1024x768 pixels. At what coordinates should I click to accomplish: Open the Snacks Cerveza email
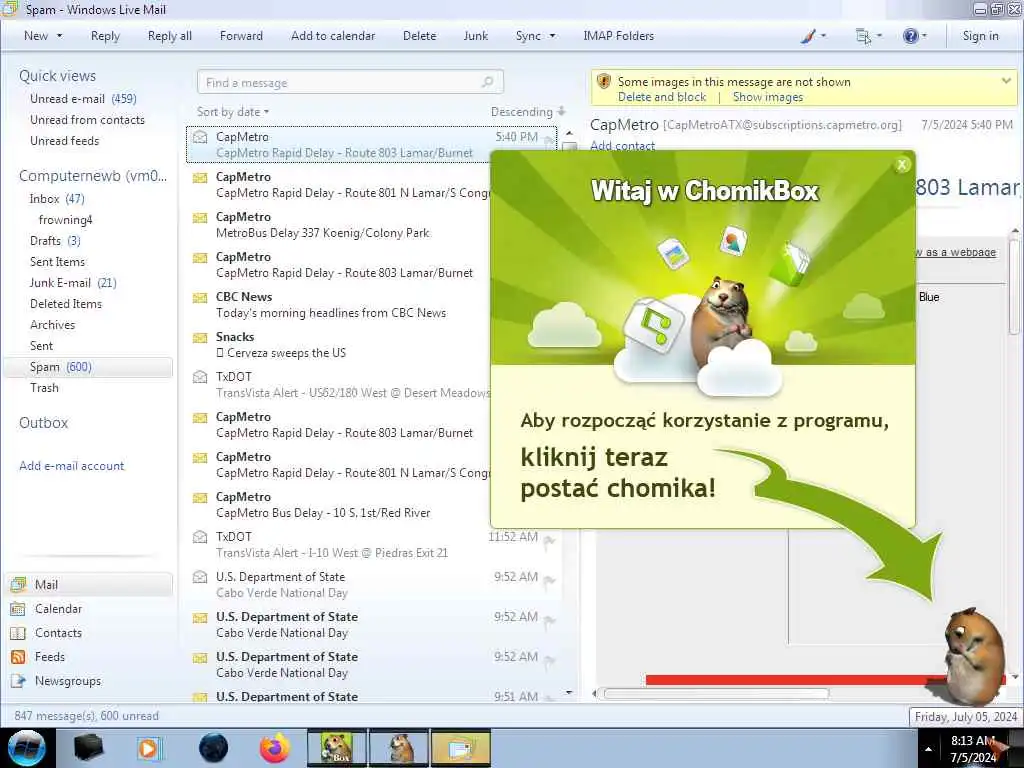pyautogui.click(x=339, y=344)
